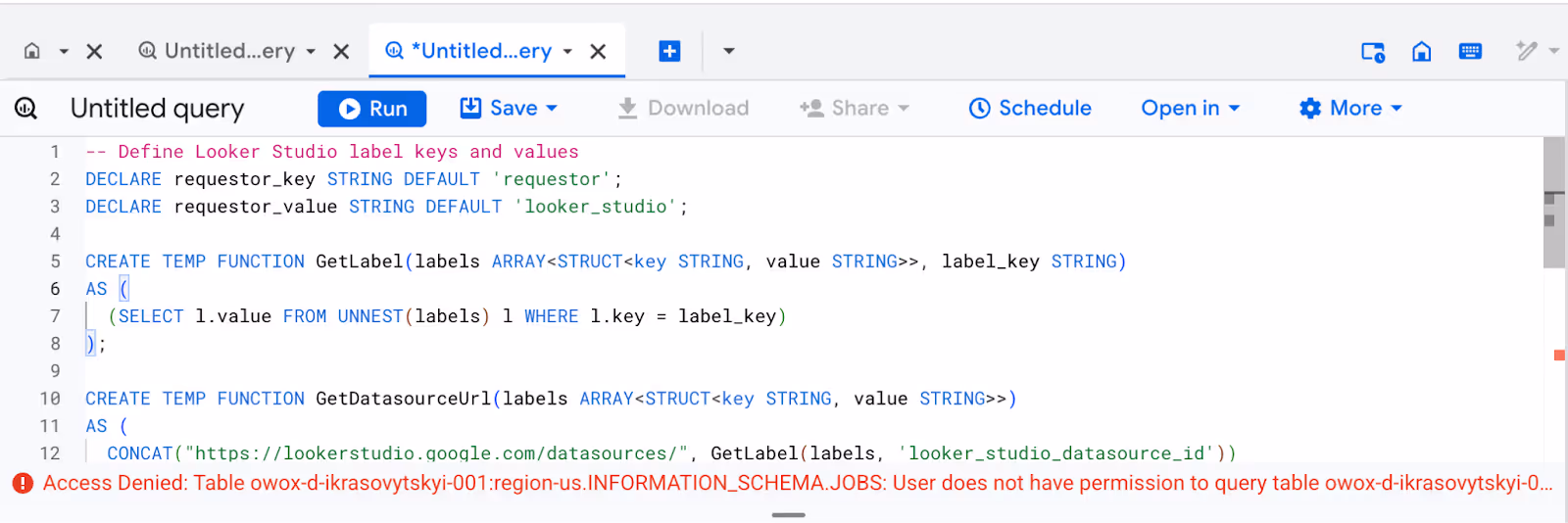The width and height of the screenshot is (1568, 523).
Task: Click GetLabel function name on line 5
Action: pos(359,261)
